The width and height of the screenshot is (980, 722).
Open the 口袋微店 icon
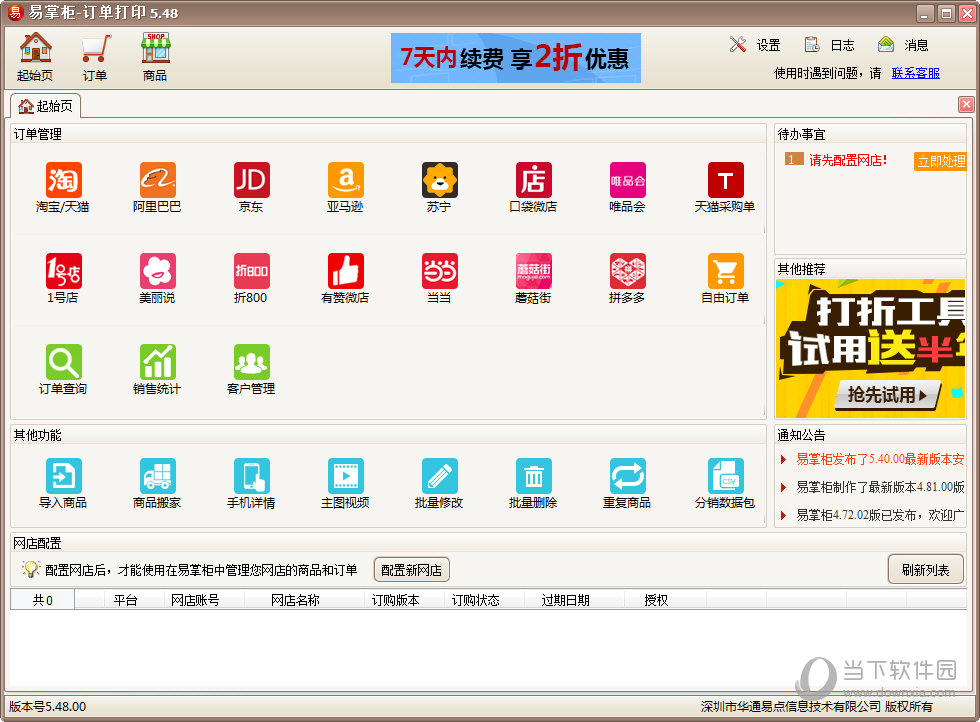coord(533,180)
